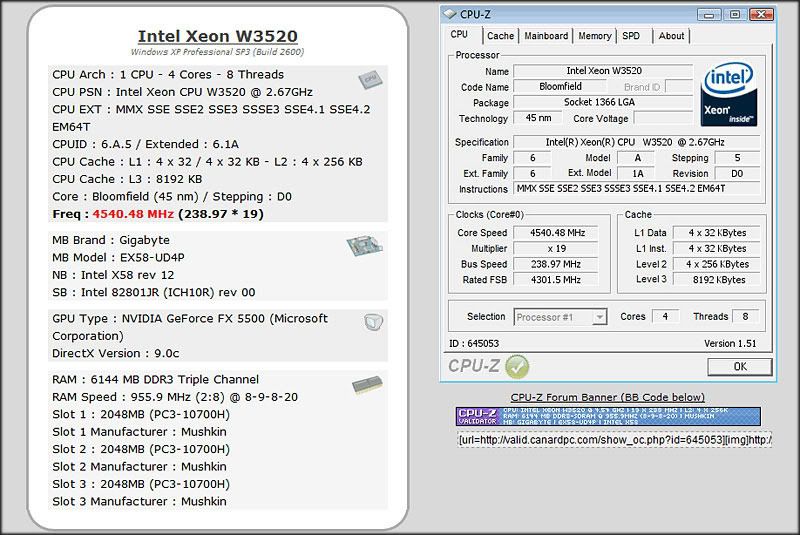Click the L1 Inst. cache value

click(x=717, y=249)
